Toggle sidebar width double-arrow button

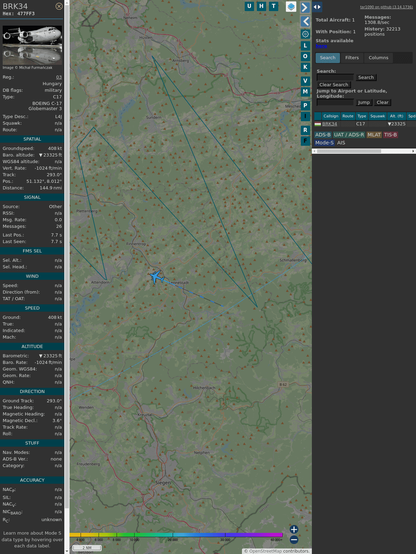pos(317,7)
